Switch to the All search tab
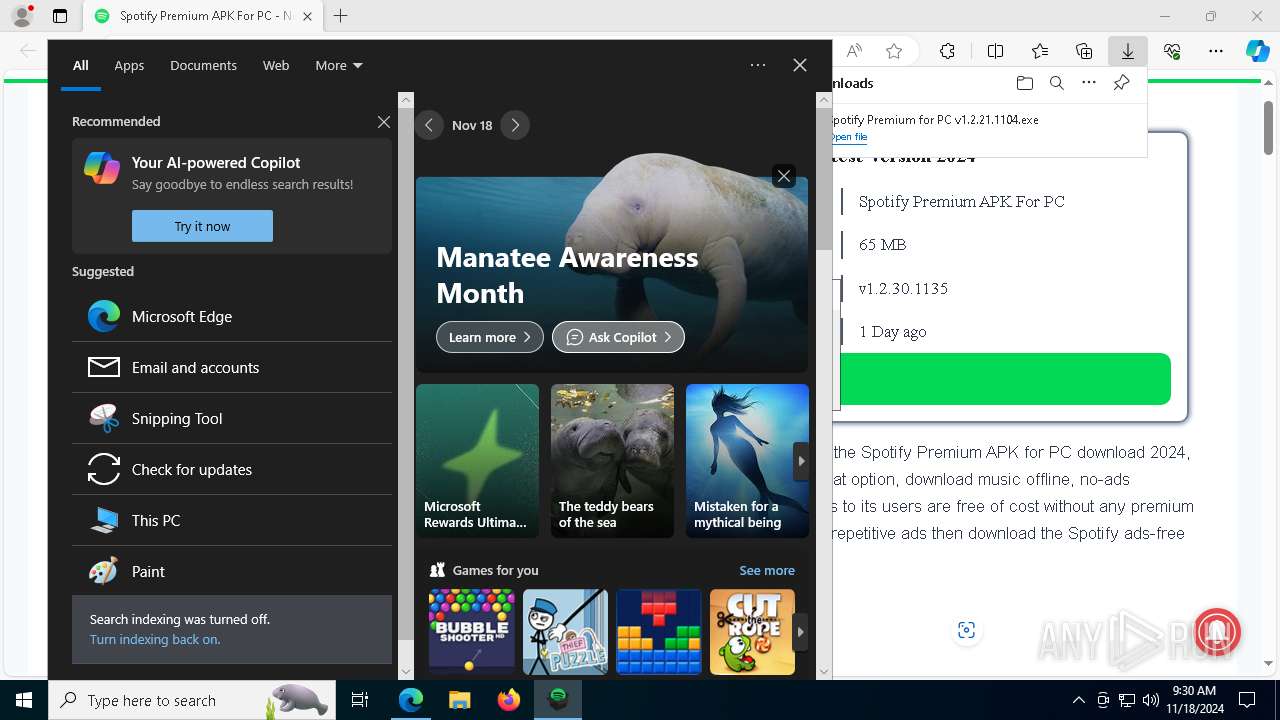Screen dimensions: 1280x720 (x=81, y=65)
